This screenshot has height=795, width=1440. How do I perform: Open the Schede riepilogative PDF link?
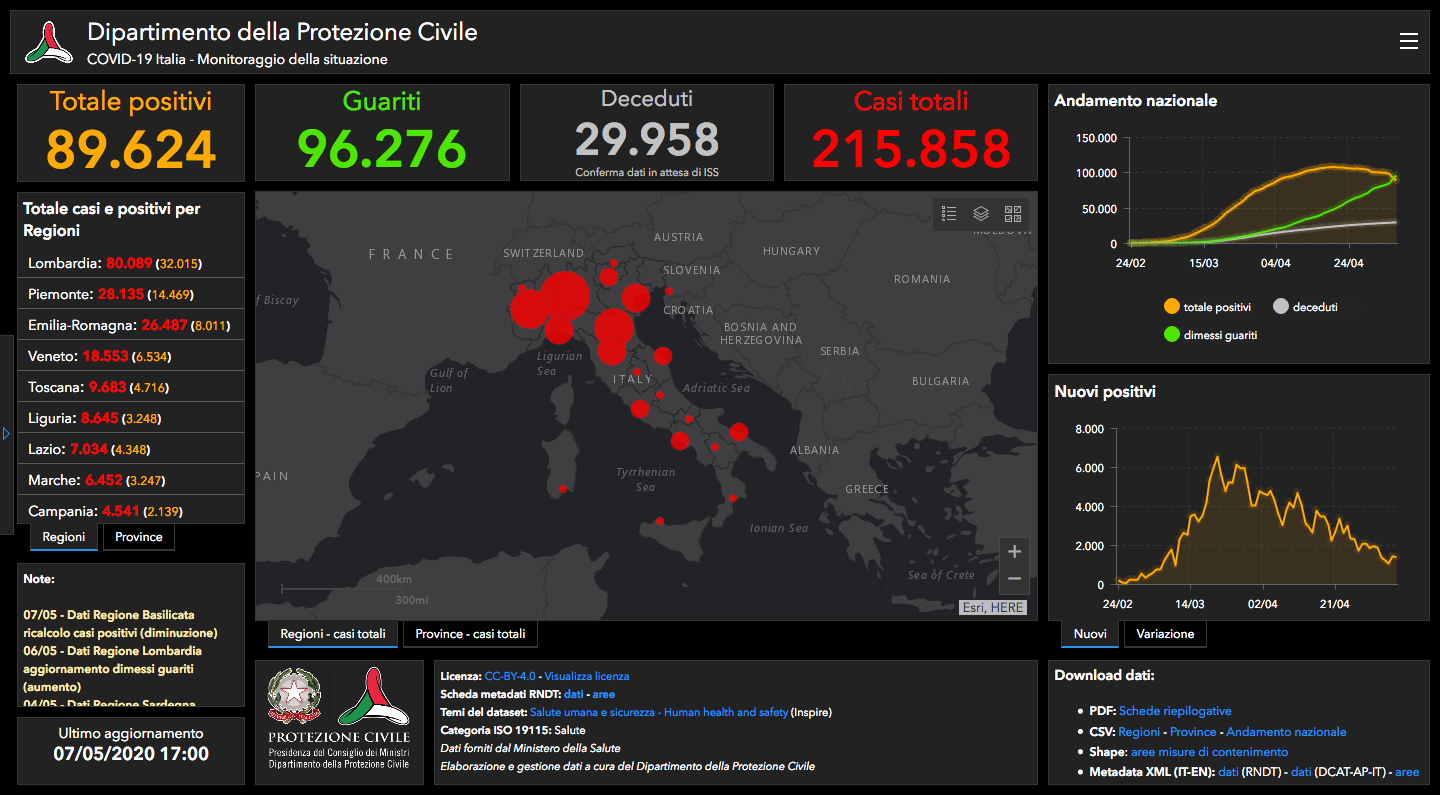click(x=1175, y=711)
